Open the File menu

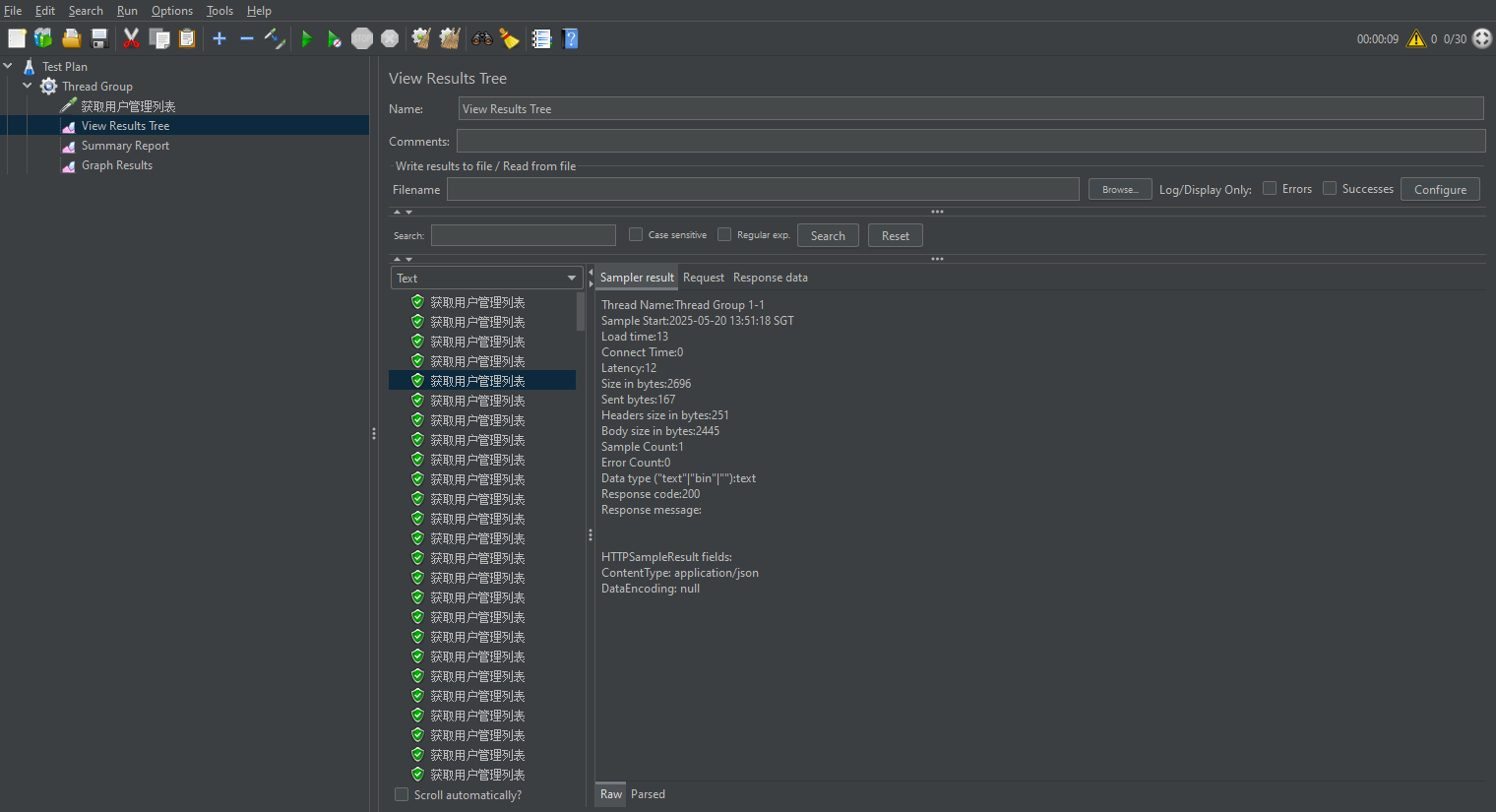pos(13,11)
